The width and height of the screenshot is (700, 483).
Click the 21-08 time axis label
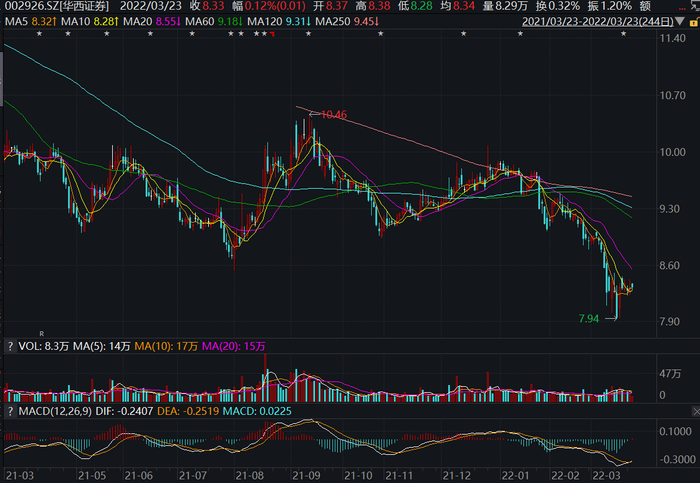click(x=250, y=476)
